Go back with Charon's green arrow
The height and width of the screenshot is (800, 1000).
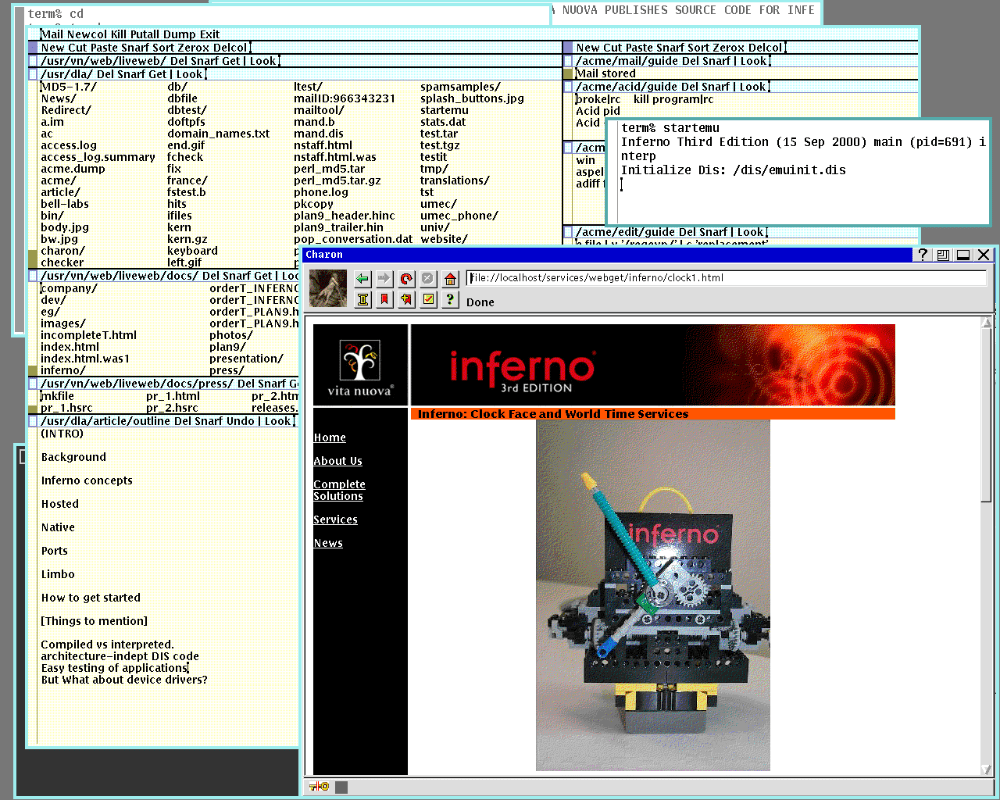[363, 278]
